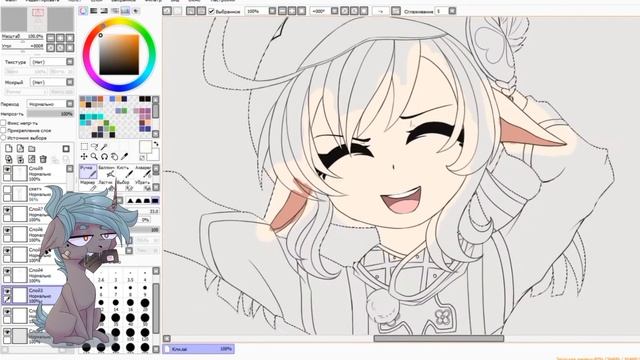Click the canvas horizontal scrollbar
The image size is (640, 360).
(x=439, y=338)
